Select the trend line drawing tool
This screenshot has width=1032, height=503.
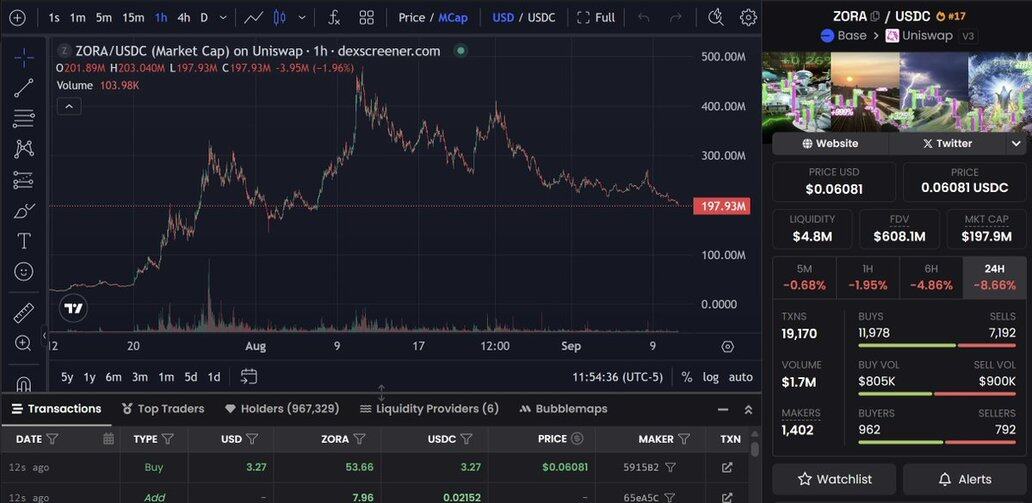[24, 88]
